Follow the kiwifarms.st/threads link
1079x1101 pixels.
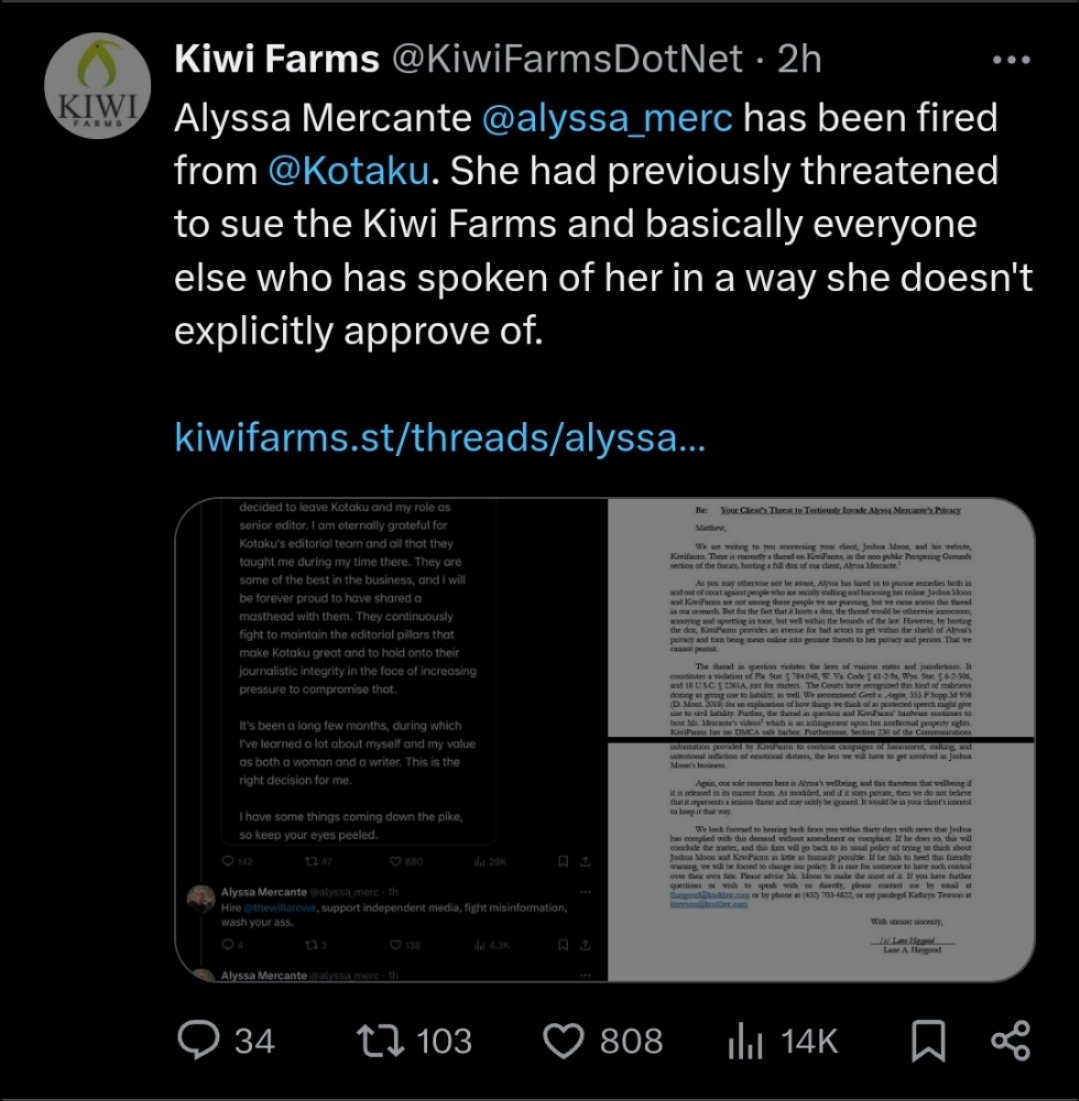coord(439,437)
